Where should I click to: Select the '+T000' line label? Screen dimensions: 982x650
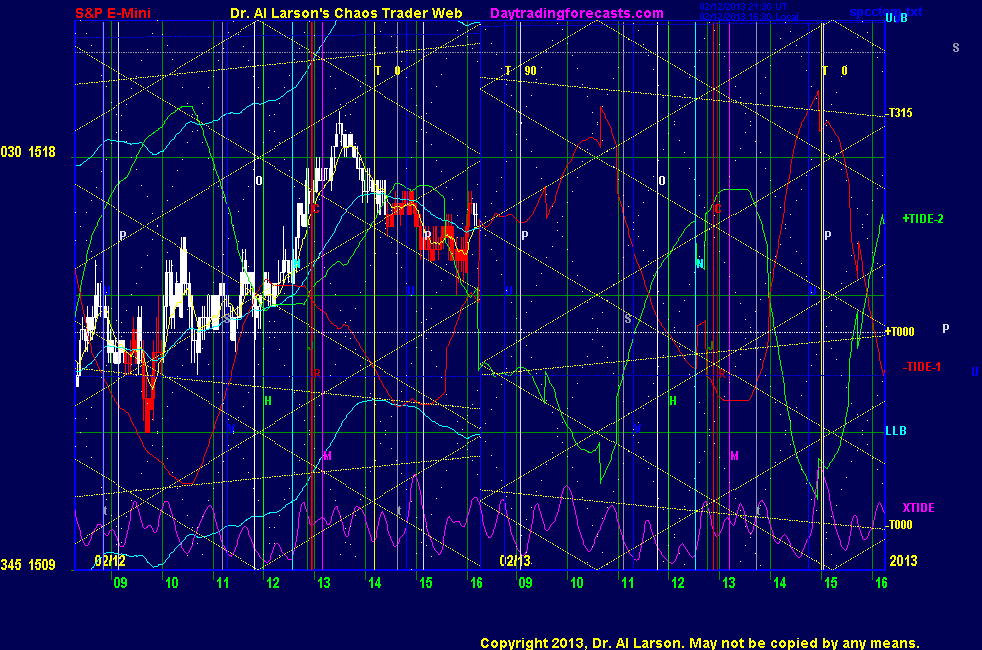tap(901, 331)
